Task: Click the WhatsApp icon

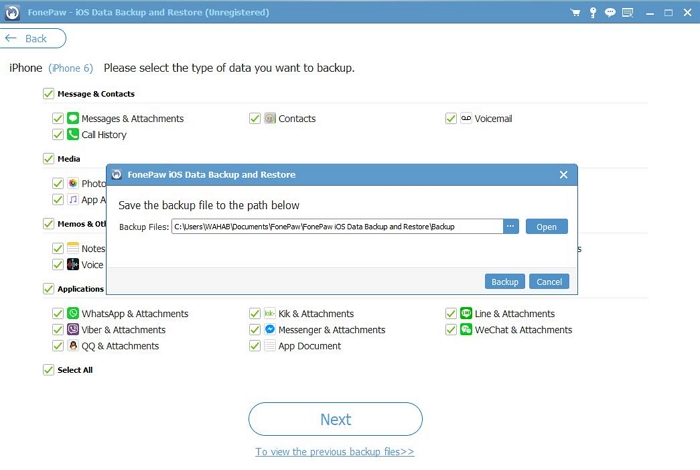Action: 73,313
